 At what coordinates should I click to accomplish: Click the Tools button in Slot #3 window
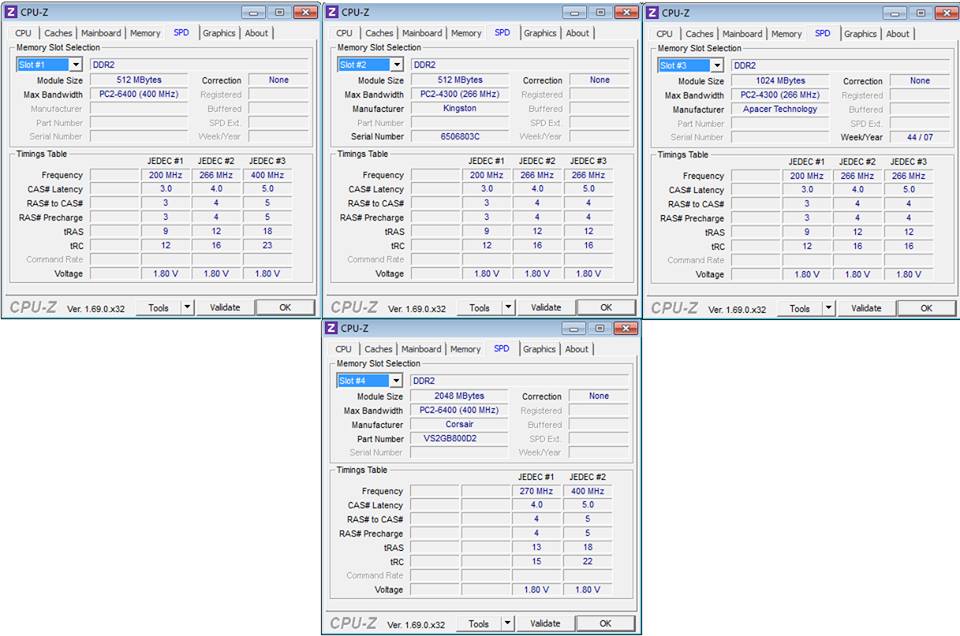pos(799,309)
